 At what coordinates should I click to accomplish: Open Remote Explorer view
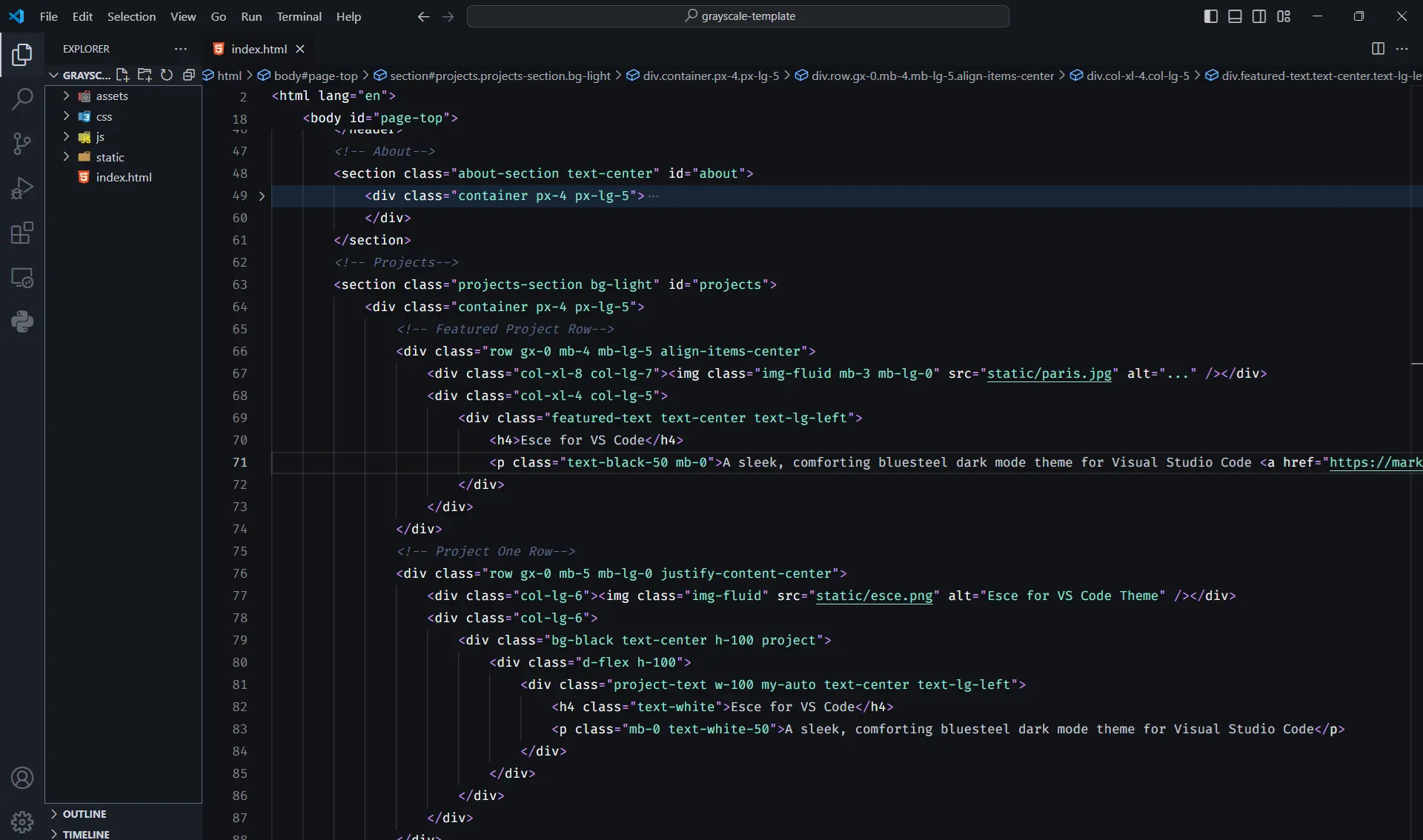click(x=22, y=278)
